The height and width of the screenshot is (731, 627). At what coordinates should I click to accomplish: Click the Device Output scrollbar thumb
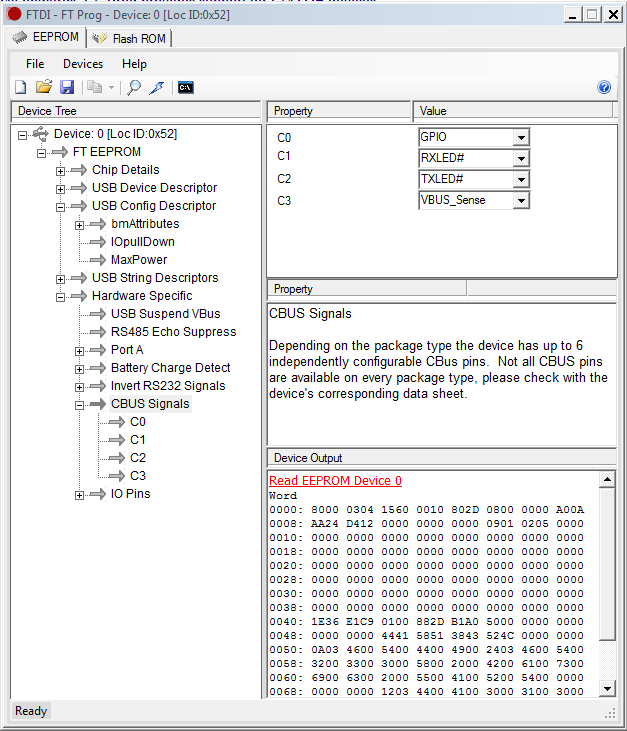607,564
